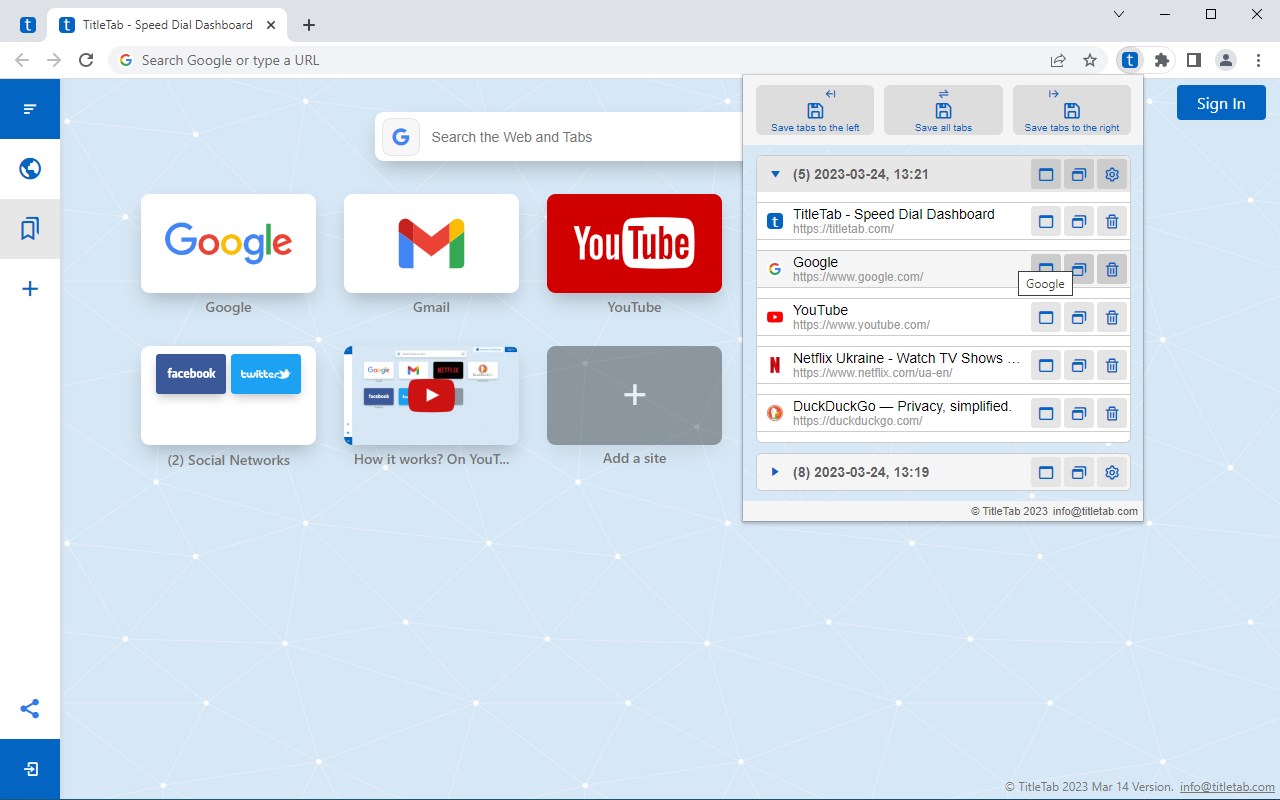Viewport: 1280px width, 800px height.
Task: Open settings gear for 13:21 tab group
Action: coord(1112,175)
